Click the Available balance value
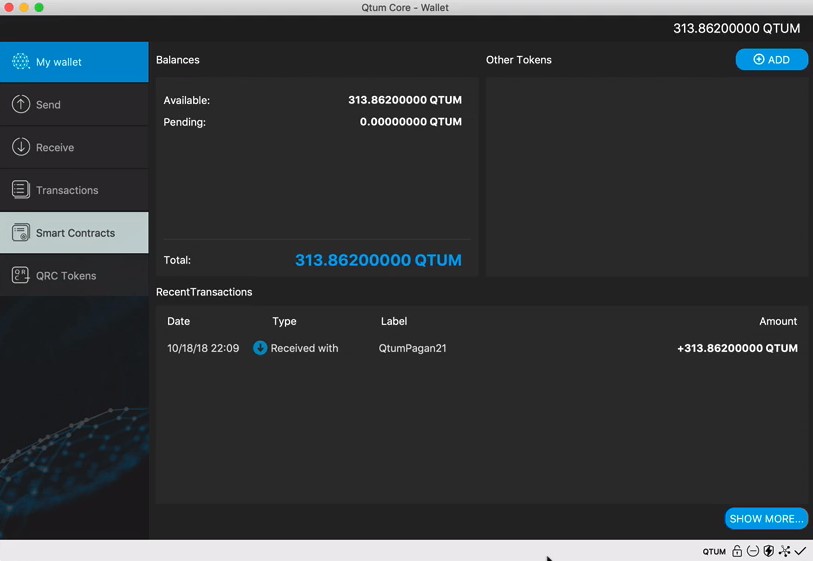Screen dimensions: 813x561 click(x=405, y=100)
